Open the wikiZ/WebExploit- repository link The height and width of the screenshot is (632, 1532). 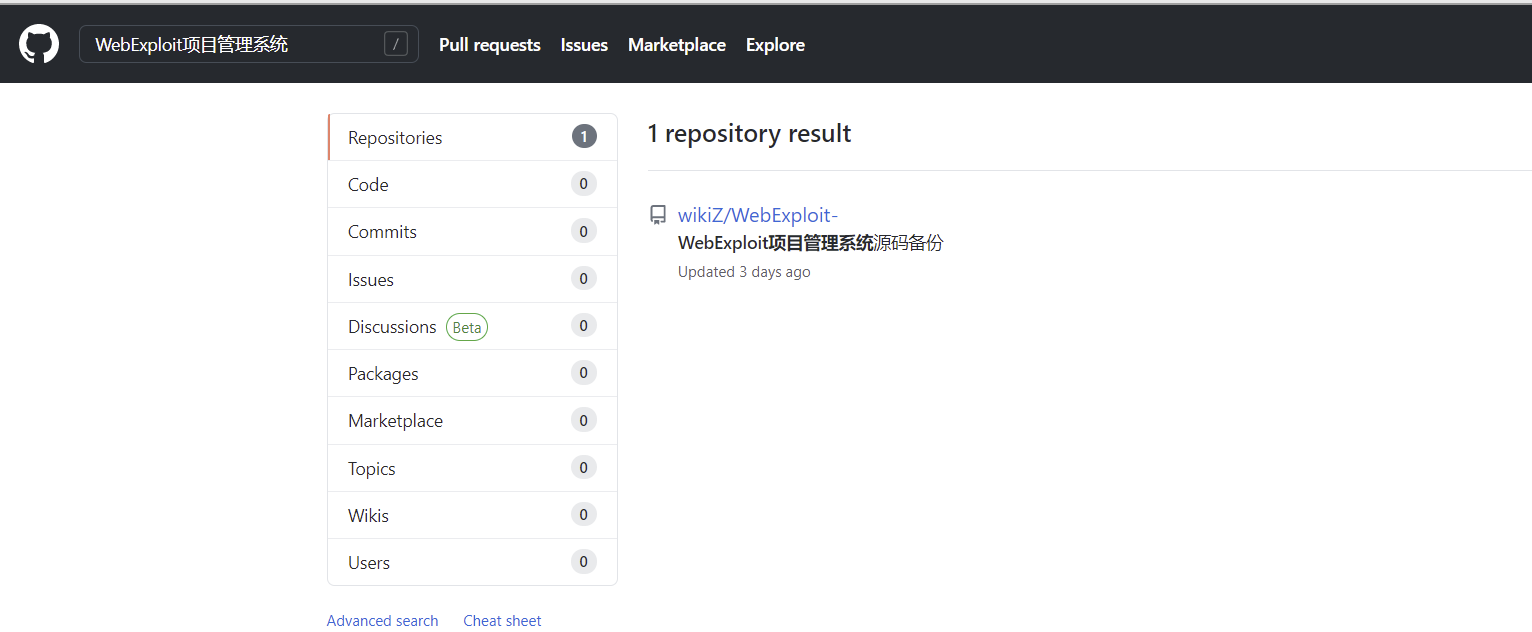tap(757, 215)
